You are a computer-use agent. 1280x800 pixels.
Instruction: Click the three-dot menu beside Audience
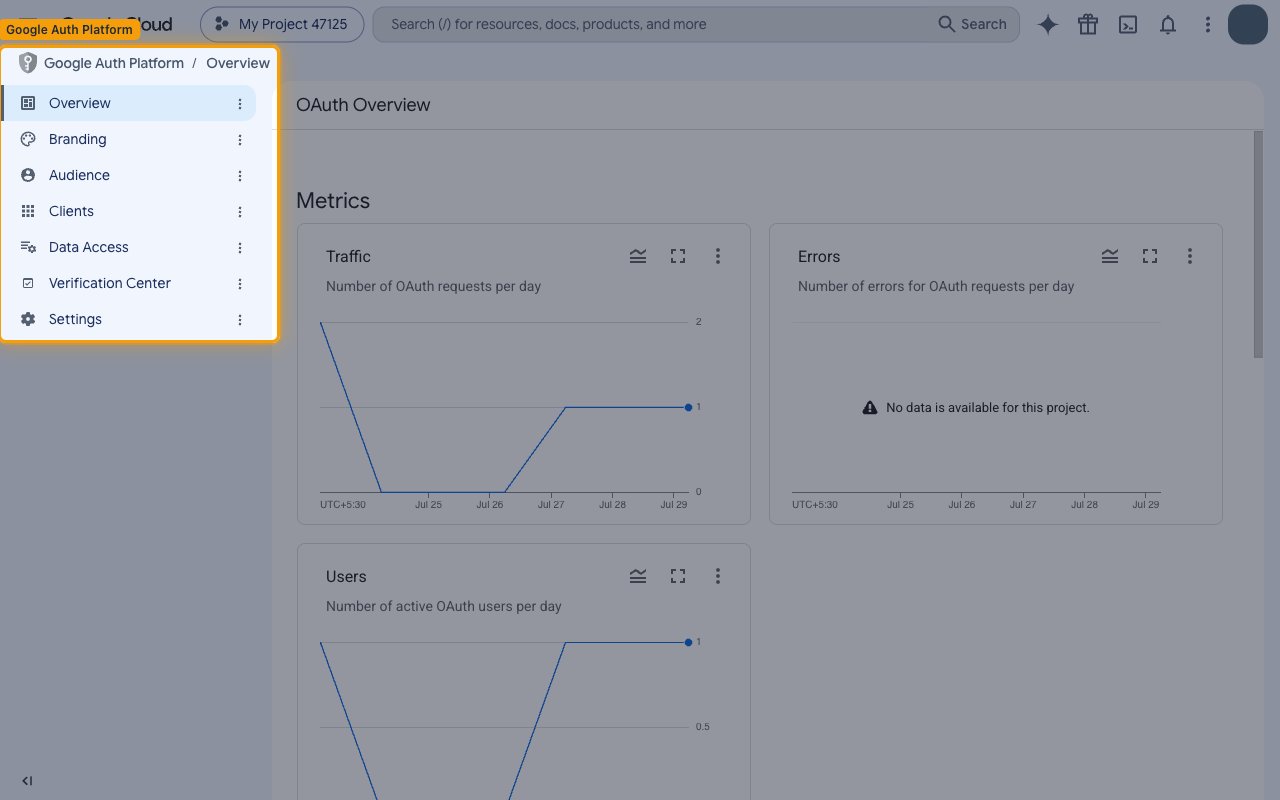click(x=240, y=176)
